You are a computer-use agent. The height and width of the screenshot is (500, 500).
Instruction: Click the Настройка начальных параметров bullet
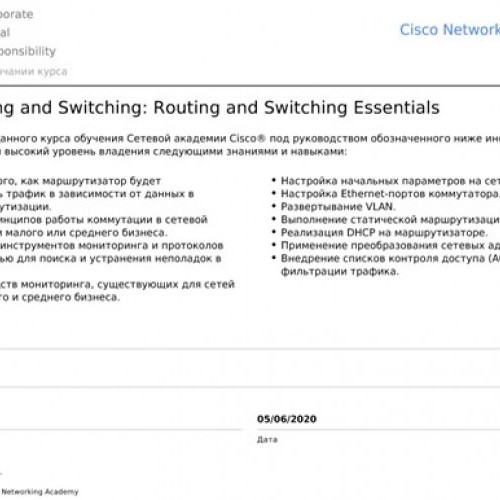click(x=390, y=181)
